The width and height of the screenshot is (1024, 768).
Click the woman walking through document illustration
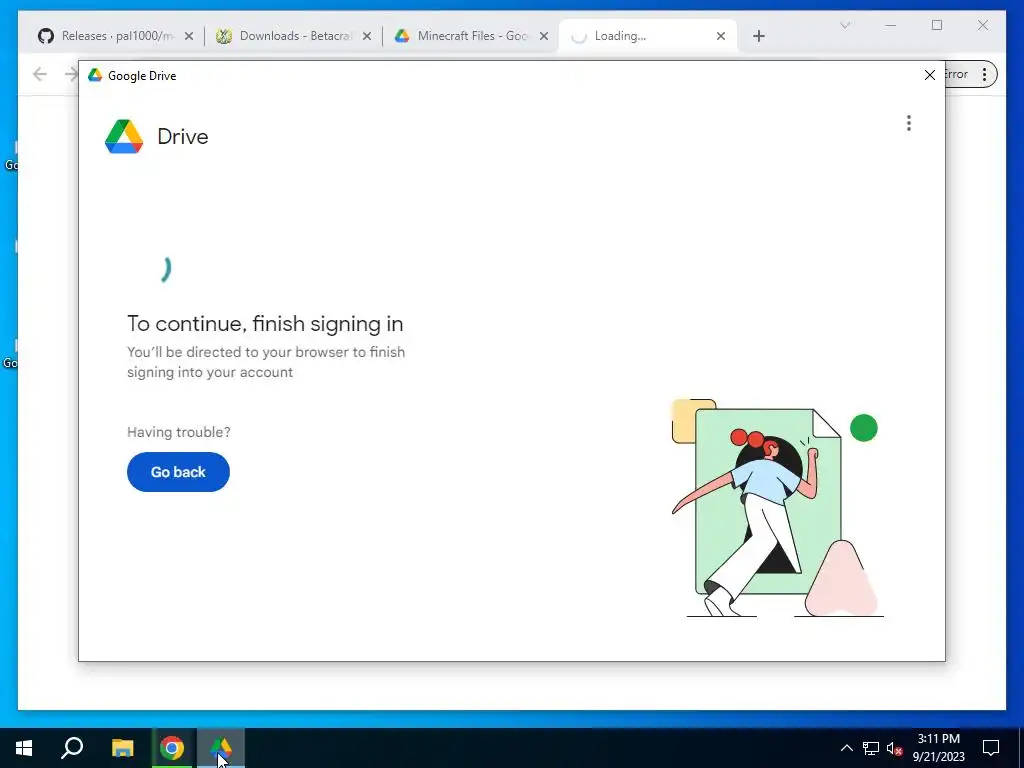[x=776, y=508]
